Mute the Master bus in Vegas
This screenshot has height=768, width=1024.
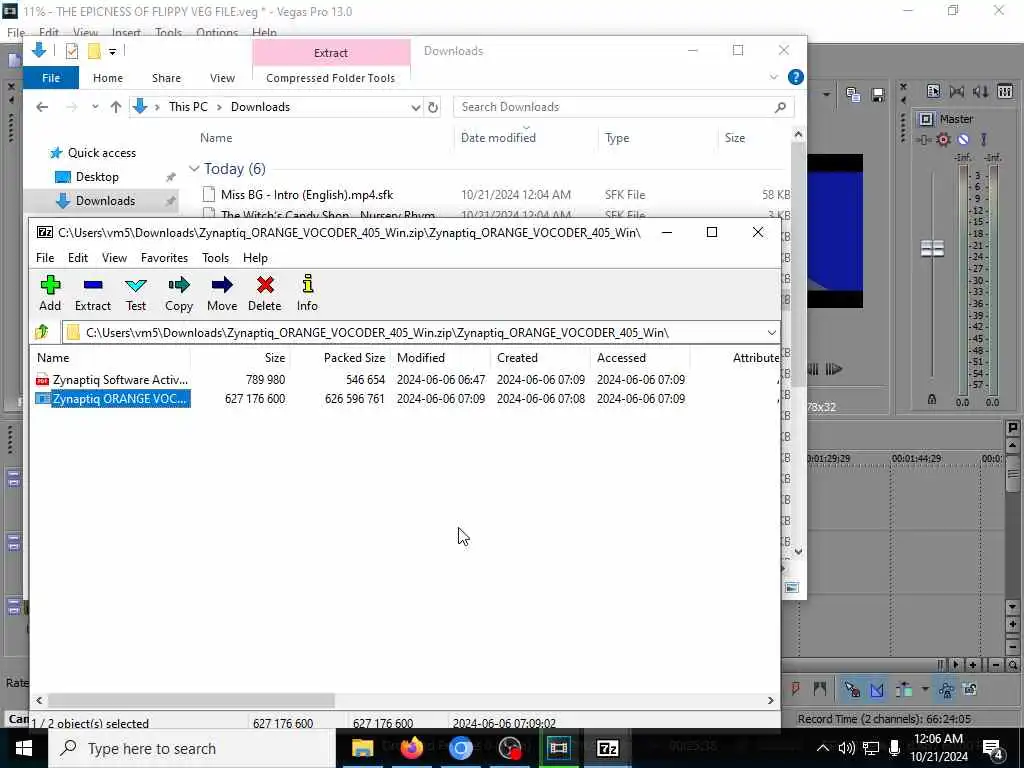pyautogui.click(x=963, y=139)
